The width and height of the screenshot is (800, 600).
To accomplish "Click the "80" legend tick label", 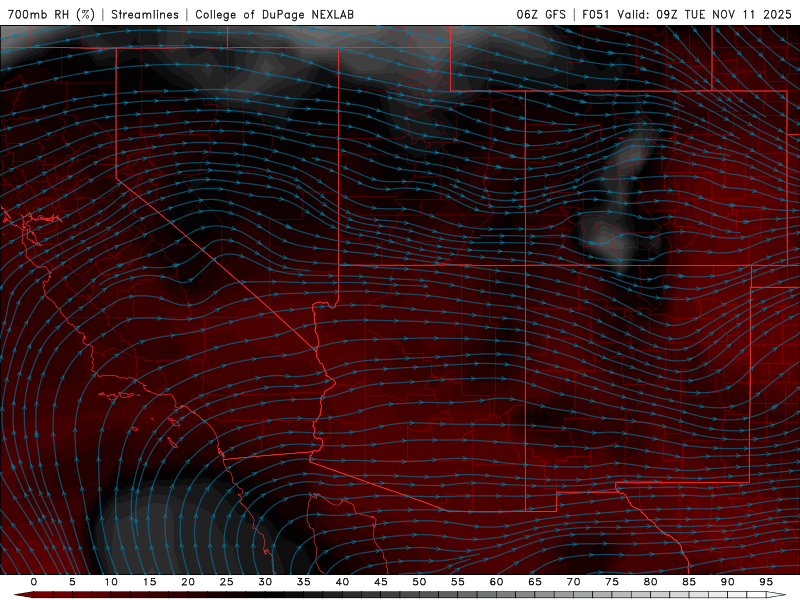I will click(x=650, y=582).
